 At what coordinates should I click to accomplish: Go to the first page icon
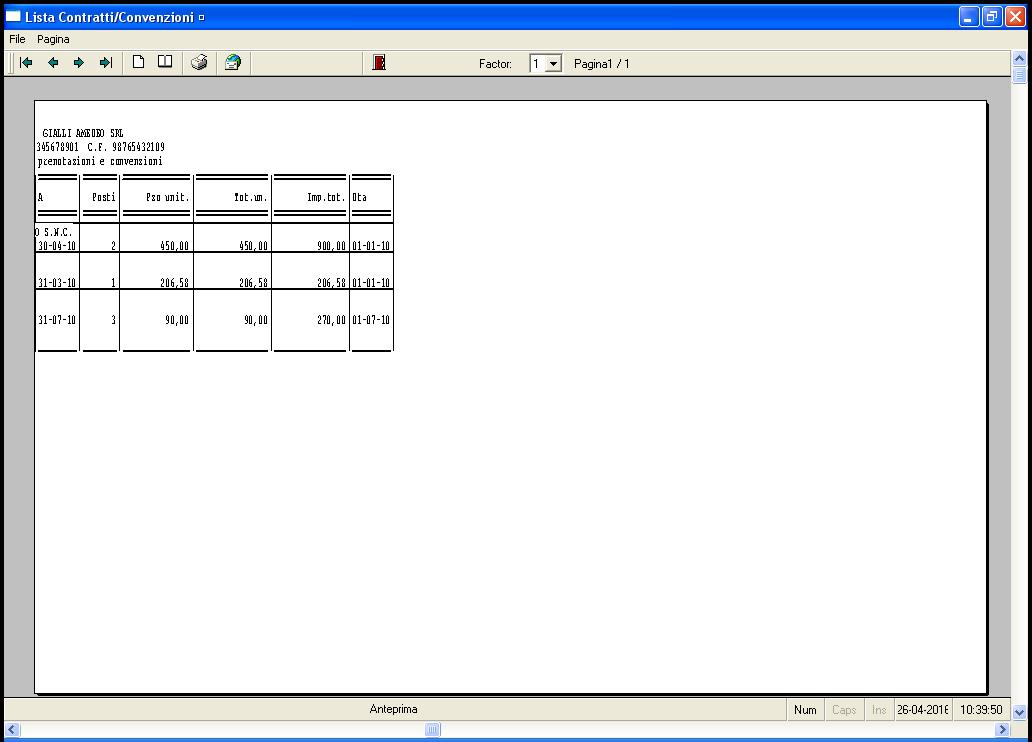(26, 63)
